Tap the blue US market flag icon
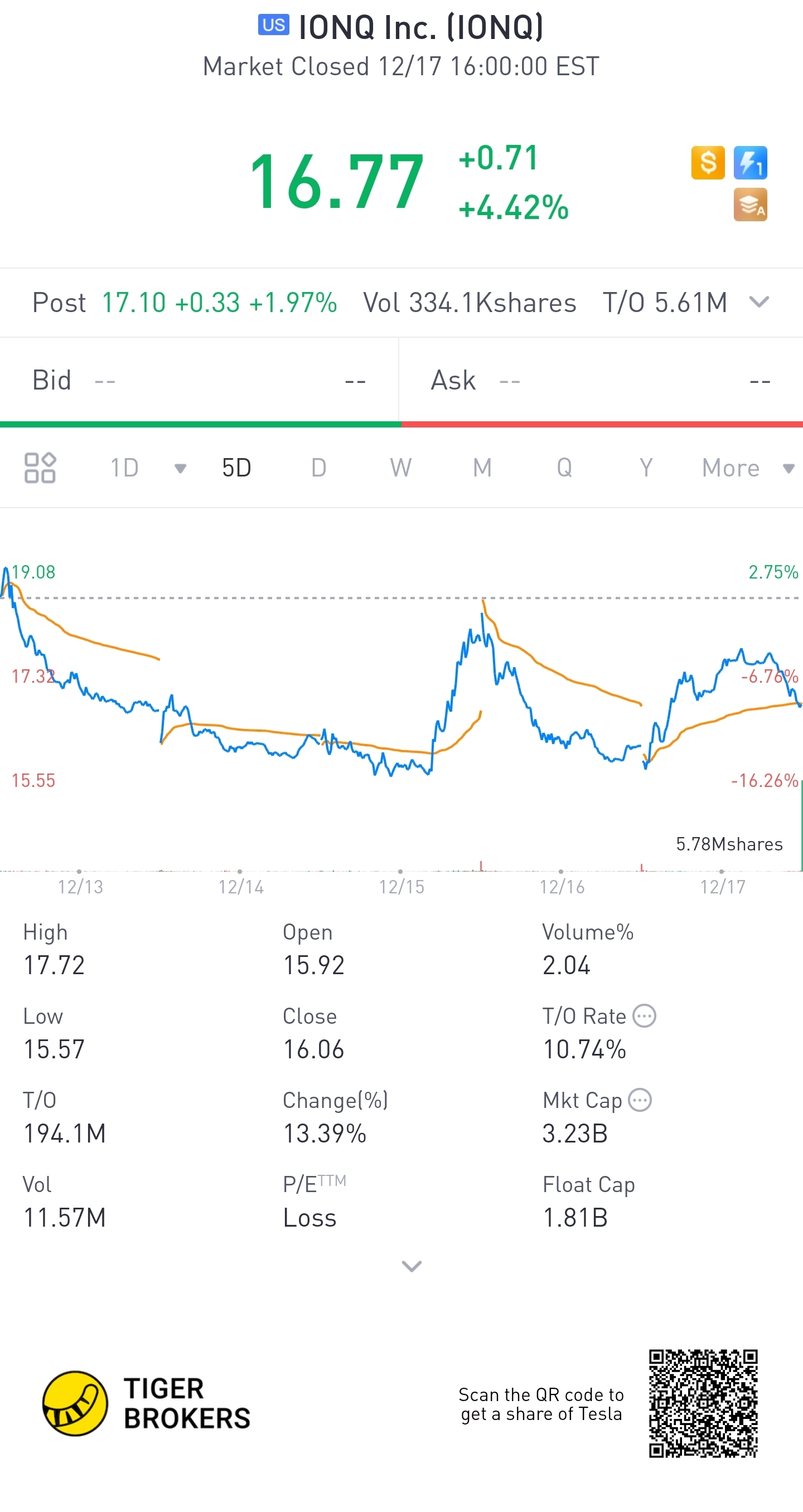This screenshot has width=803, height=1512. (274, 25)
